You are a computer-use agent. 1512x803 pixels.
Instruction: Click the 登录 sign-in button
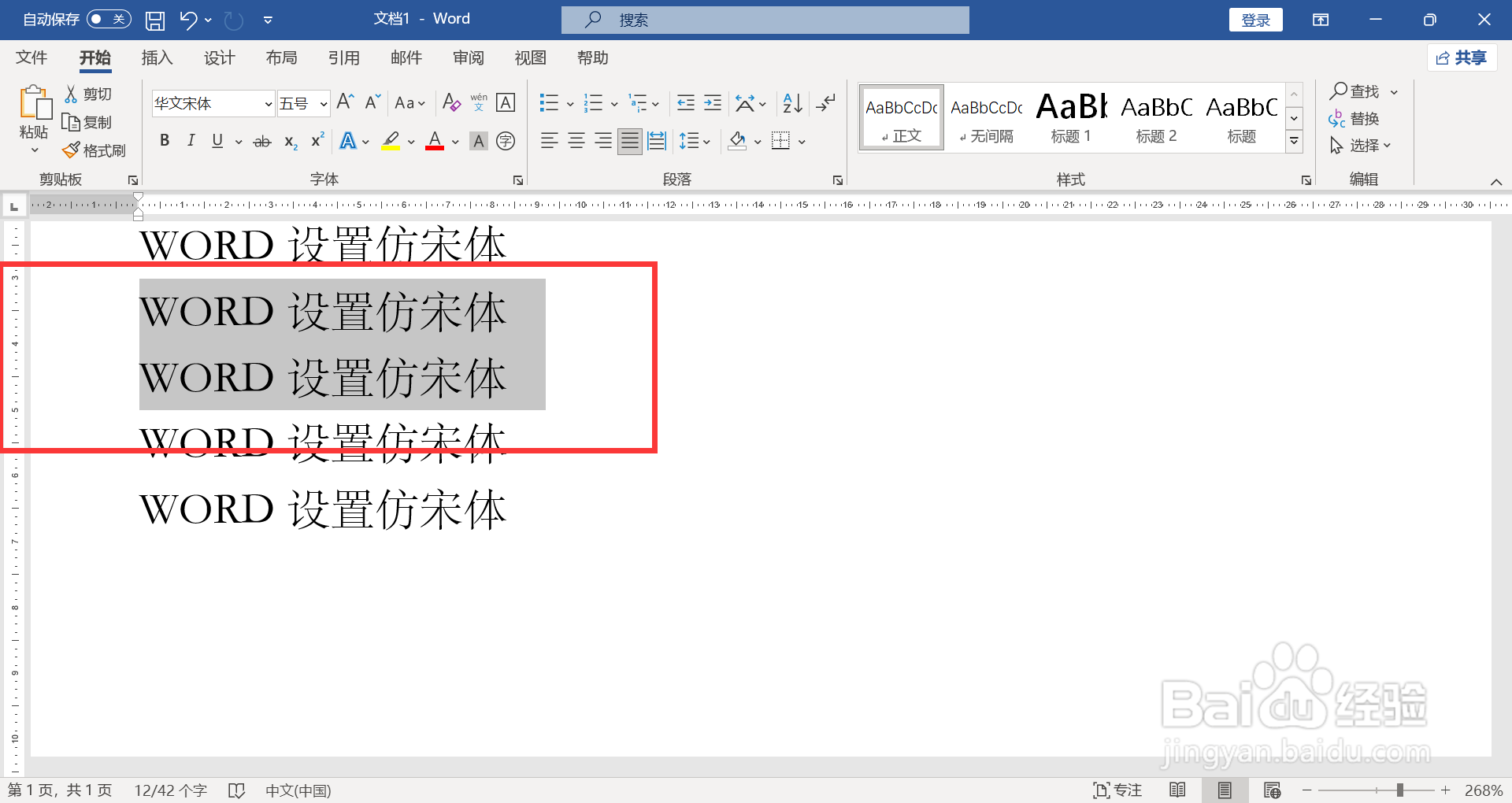pyautogui.click(x=1255, y=20)
